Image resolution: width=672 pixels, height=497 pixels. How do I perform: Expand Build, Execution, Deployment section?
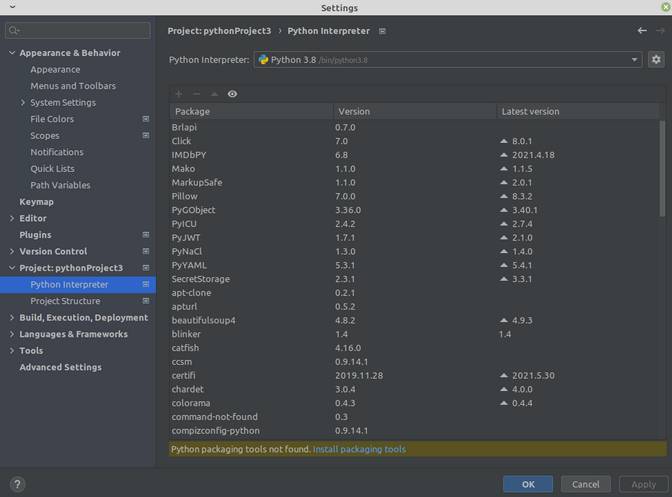pyautogui.click(x=12, y=317)
